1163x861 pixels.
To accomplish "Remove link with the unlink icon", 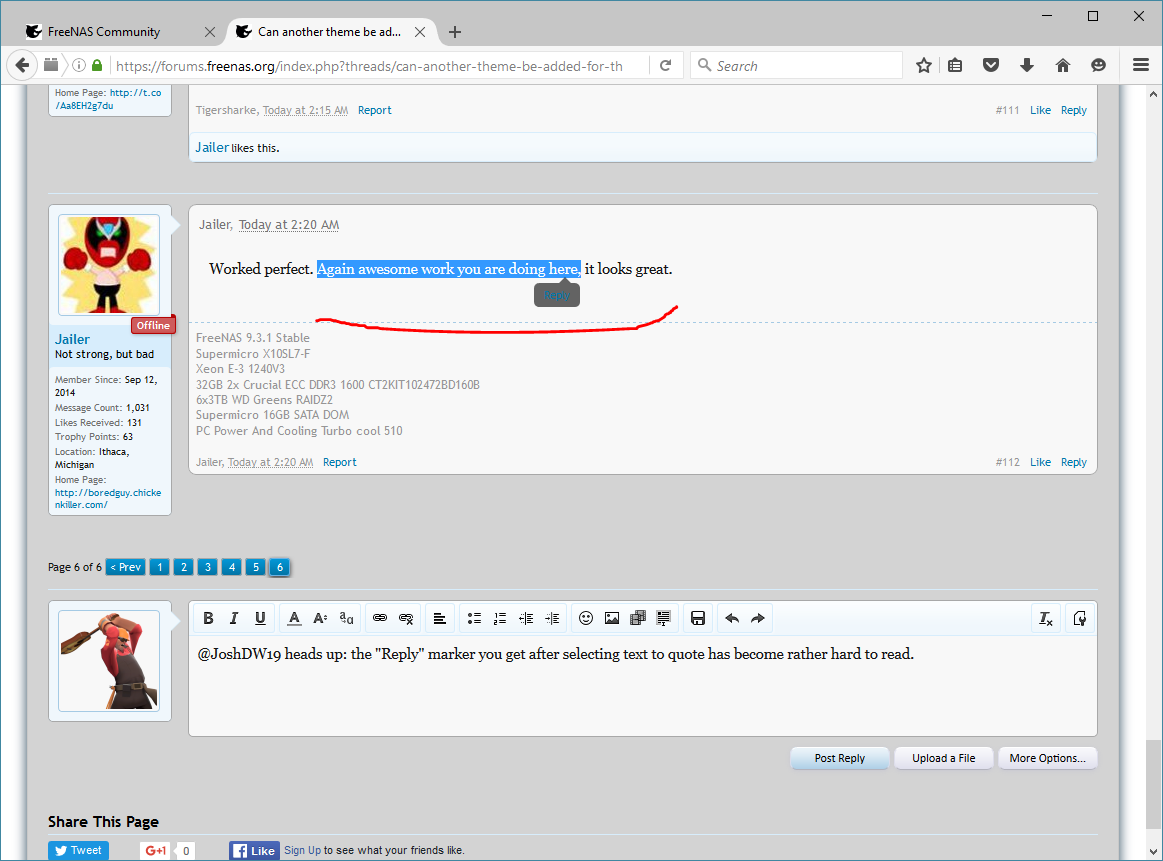I will pos(406,618).
